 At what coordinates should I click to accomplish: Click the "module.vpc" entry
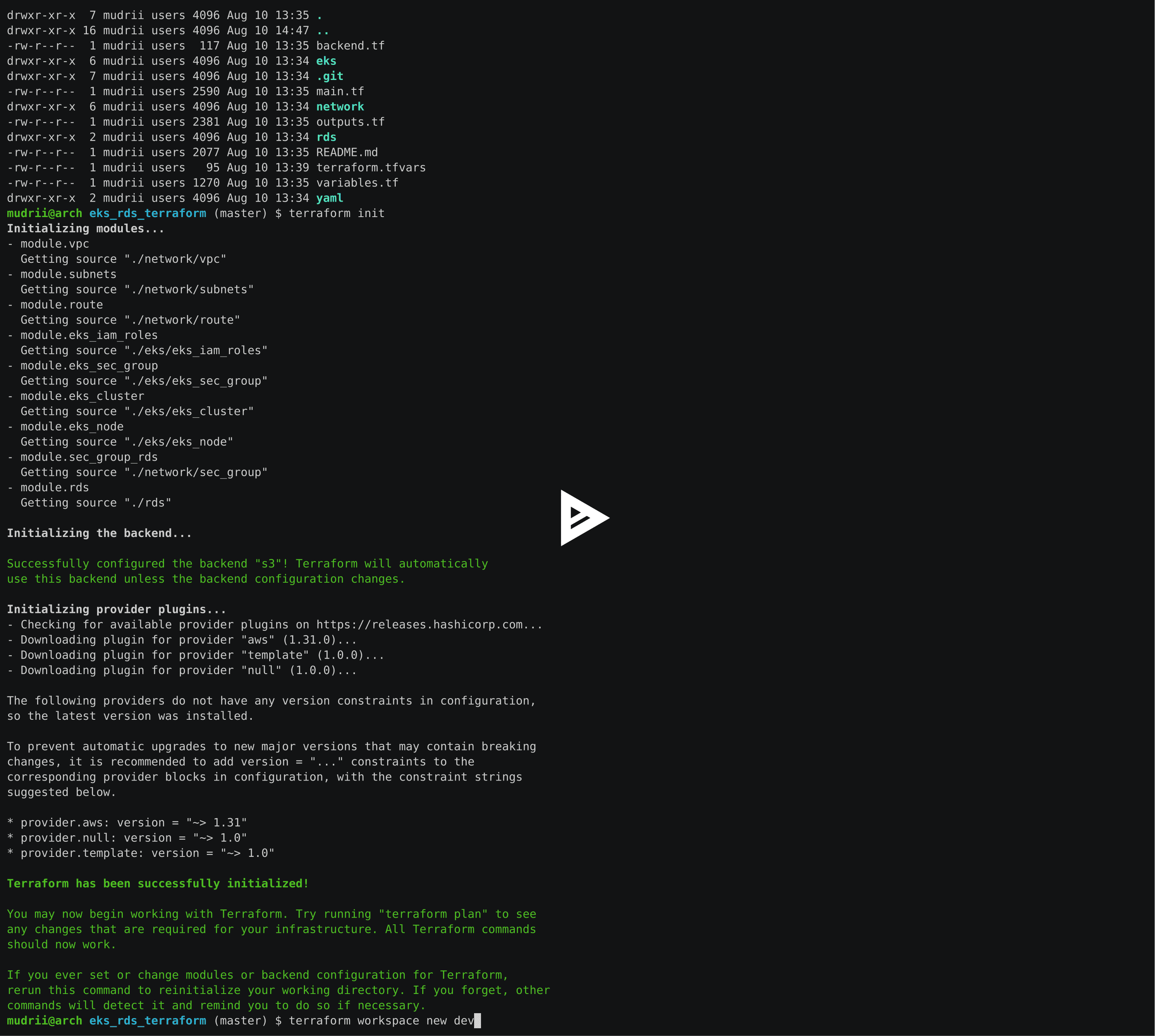(54, 244)
